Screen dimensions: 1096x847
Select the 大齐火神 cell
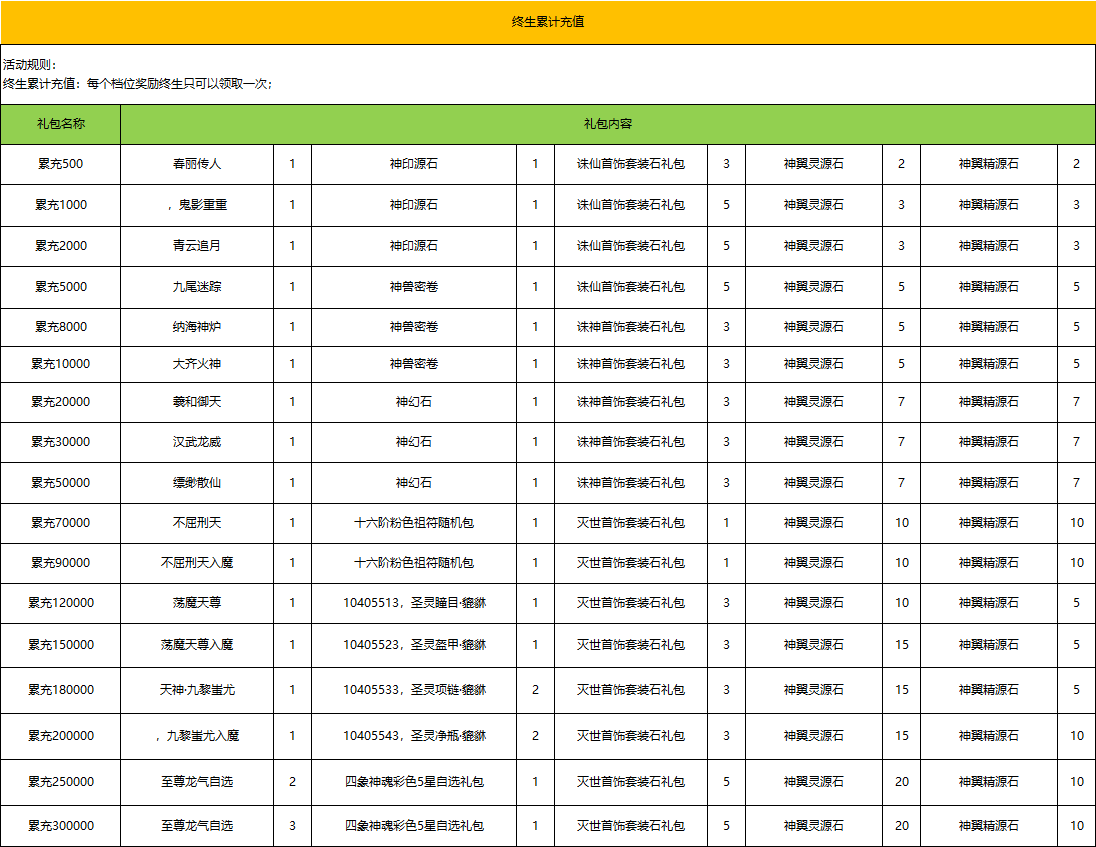click(197, 364)
